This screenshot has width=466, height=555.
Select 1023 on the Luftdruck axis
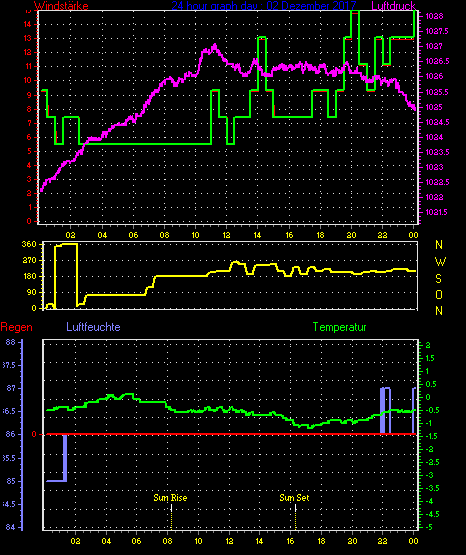[x=434, y=167]
